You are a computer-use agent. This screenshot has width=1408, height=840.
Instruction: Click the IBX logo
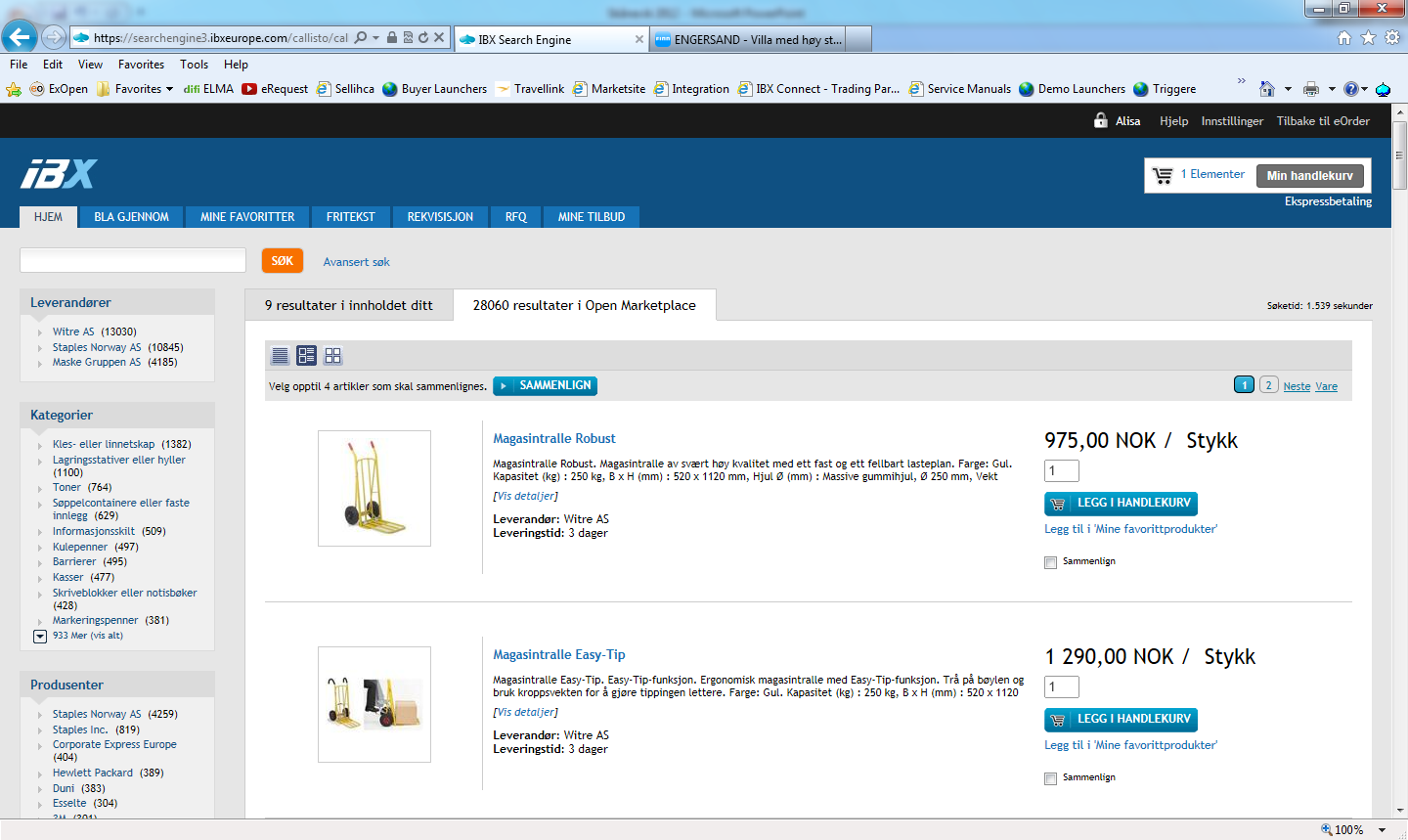click(59, 174)
